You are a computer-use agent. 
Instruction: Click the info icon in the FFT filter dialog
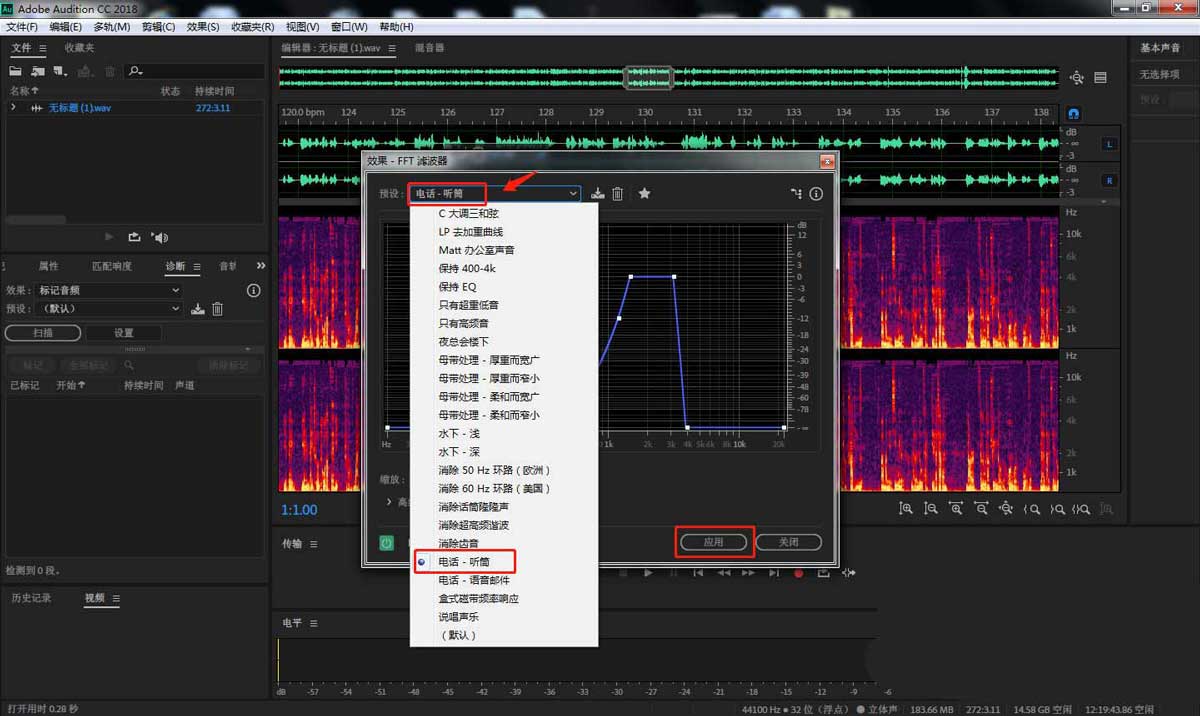tap(816, 194)
